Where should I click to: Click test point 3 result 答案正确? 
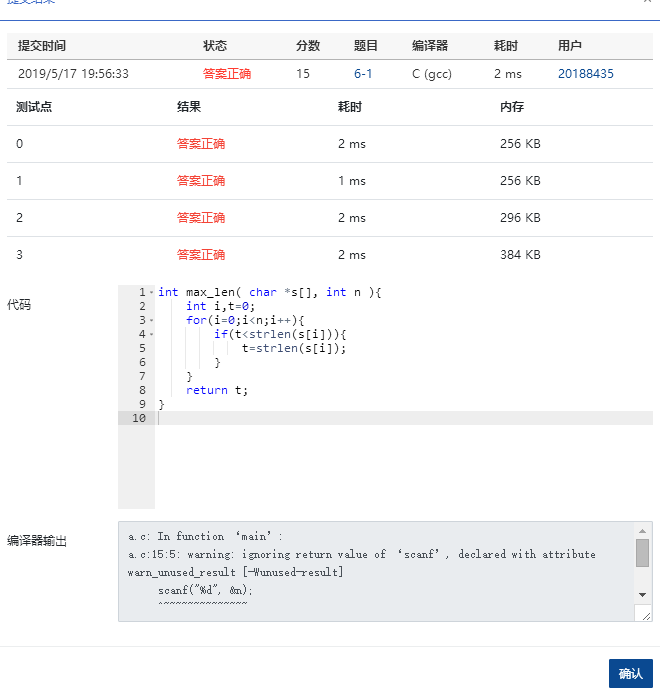[x=201, y=255]
